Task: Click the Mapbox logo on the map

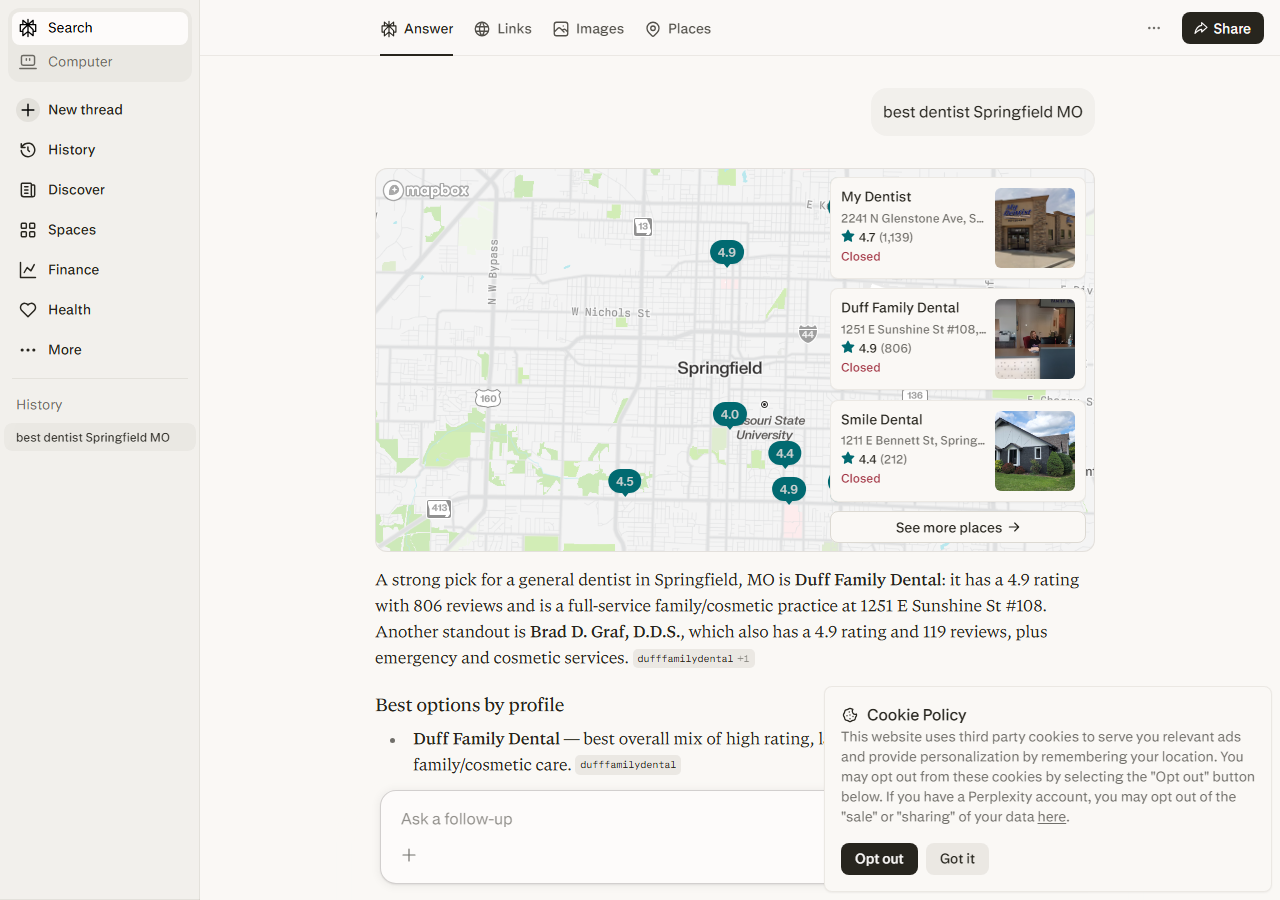Action: coord(426,190)
